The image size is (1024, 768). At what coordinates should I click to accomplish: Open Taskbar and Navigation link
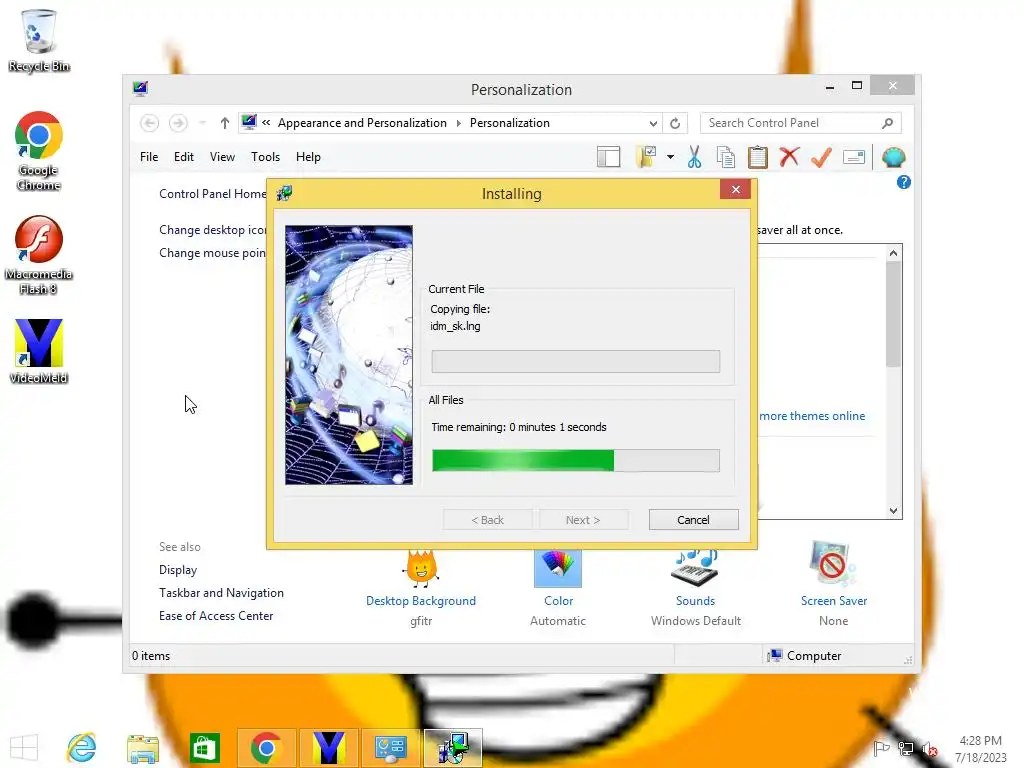pyautogui.click(x=221, y=593)
